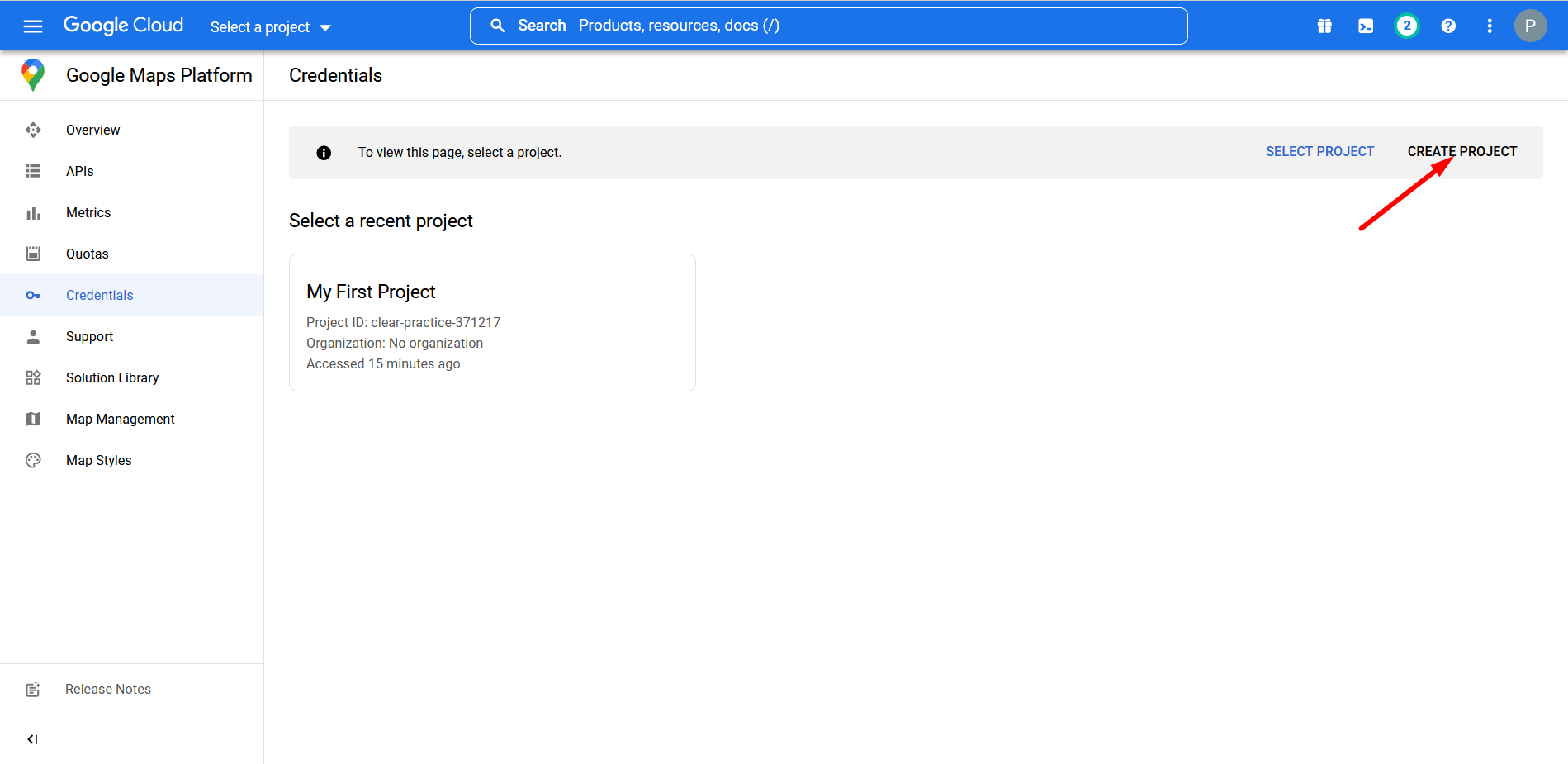Click the search magnifier icon
Screen dimensions: 1568x764
coord(498,26)
